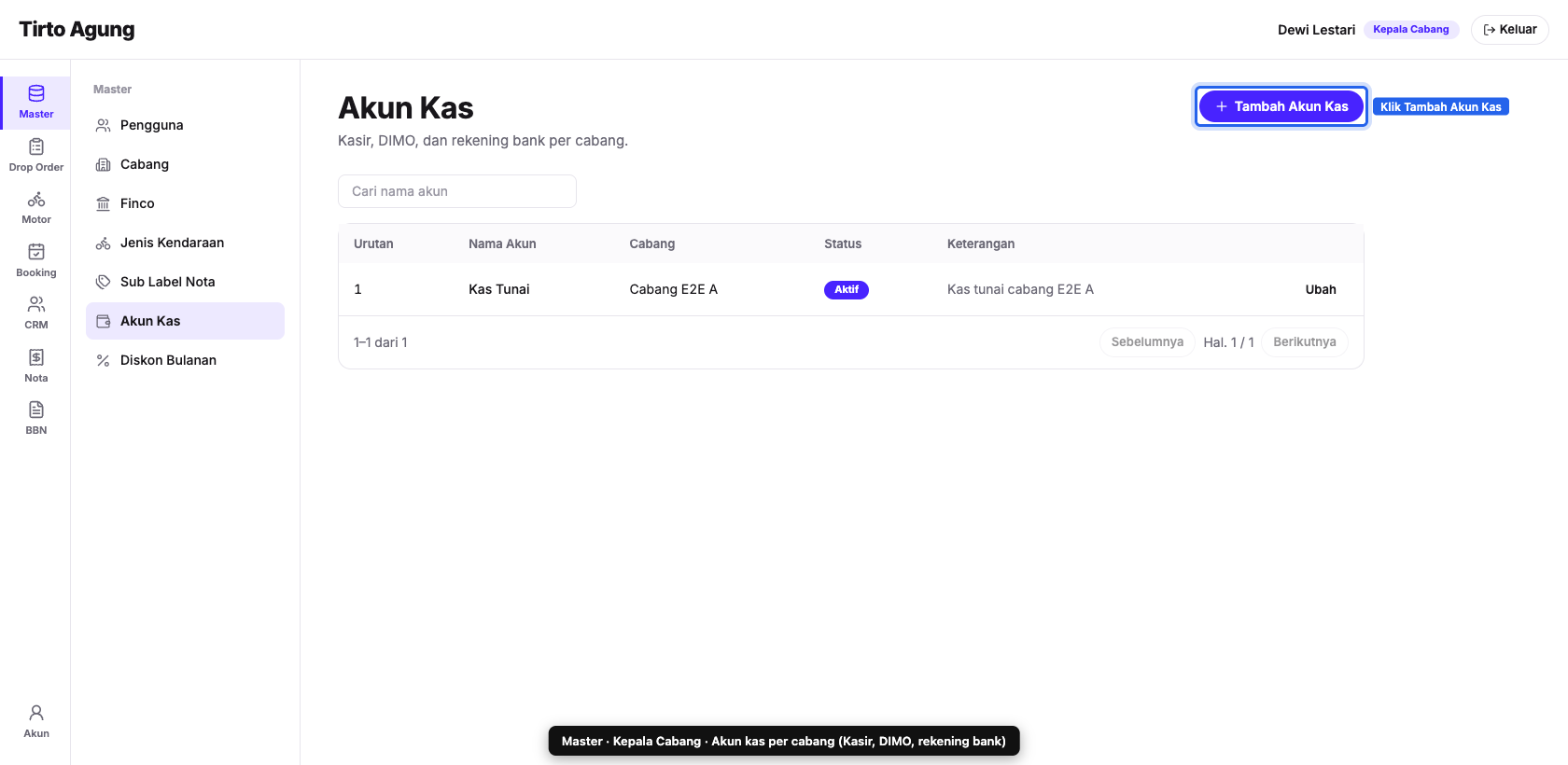Open the Drop Order clipboard icon

tap(36, 146)
